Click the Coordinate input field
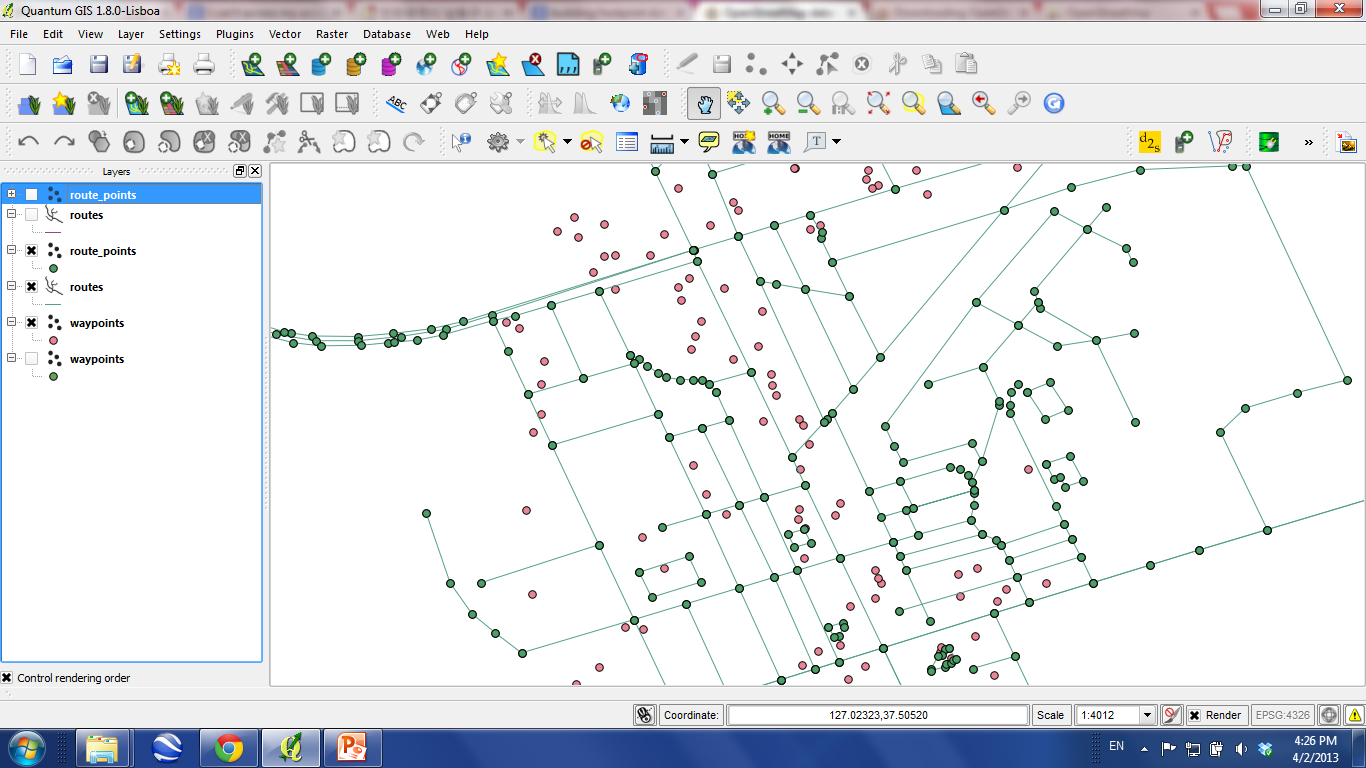 (878, 715)
